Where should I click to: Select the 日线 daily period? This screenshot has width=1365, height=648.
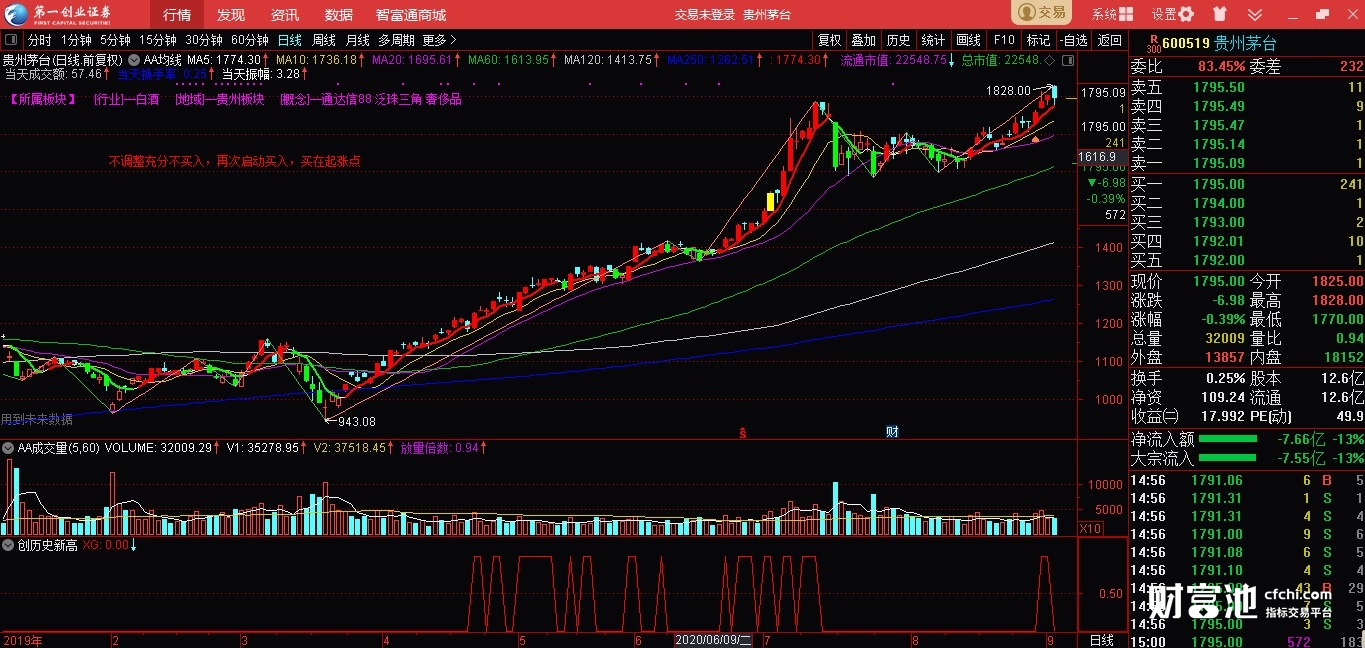click(290, 40)
